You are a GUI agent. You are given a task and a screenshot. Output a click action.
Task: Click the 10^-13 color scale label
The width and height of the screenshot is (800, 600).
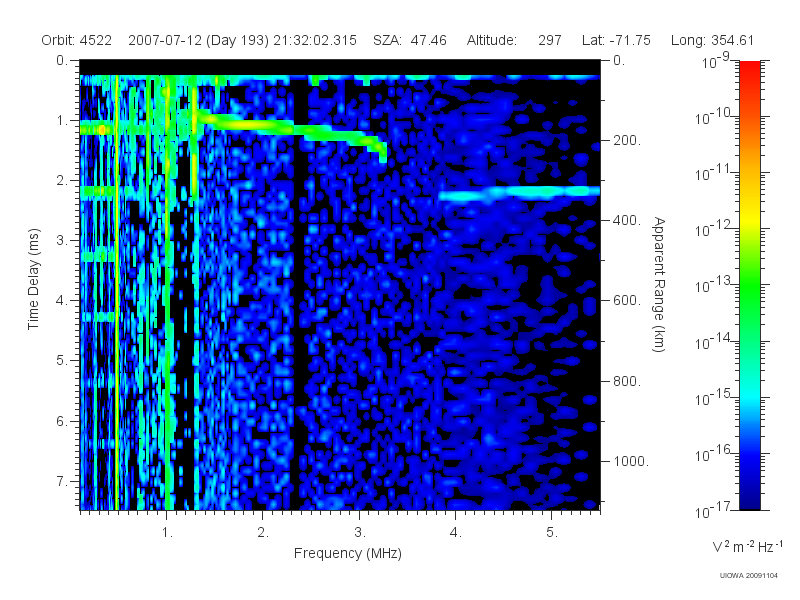715,285
